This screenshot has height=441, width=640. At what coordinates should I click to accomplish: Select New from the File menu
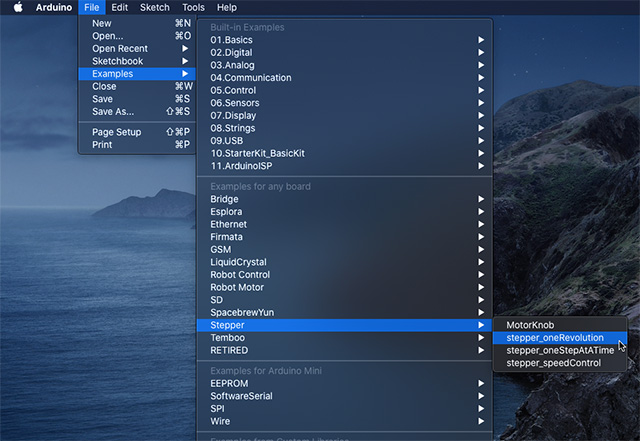pyautogui.click(x=102, y=23)
